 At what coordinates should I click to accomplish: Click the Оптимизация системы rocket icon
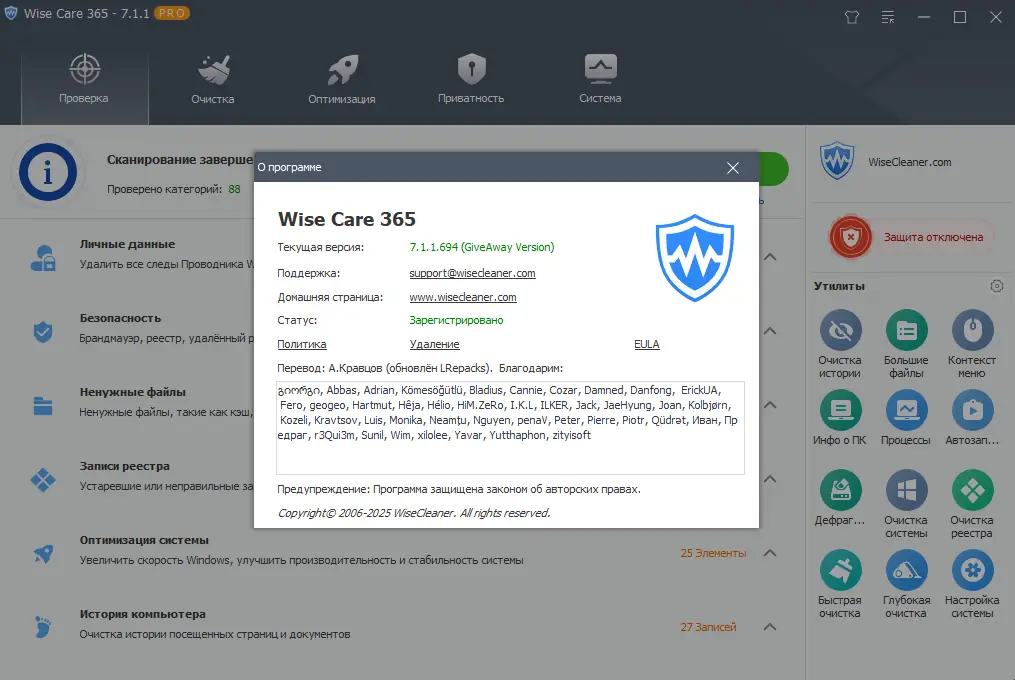coord(43,554)
